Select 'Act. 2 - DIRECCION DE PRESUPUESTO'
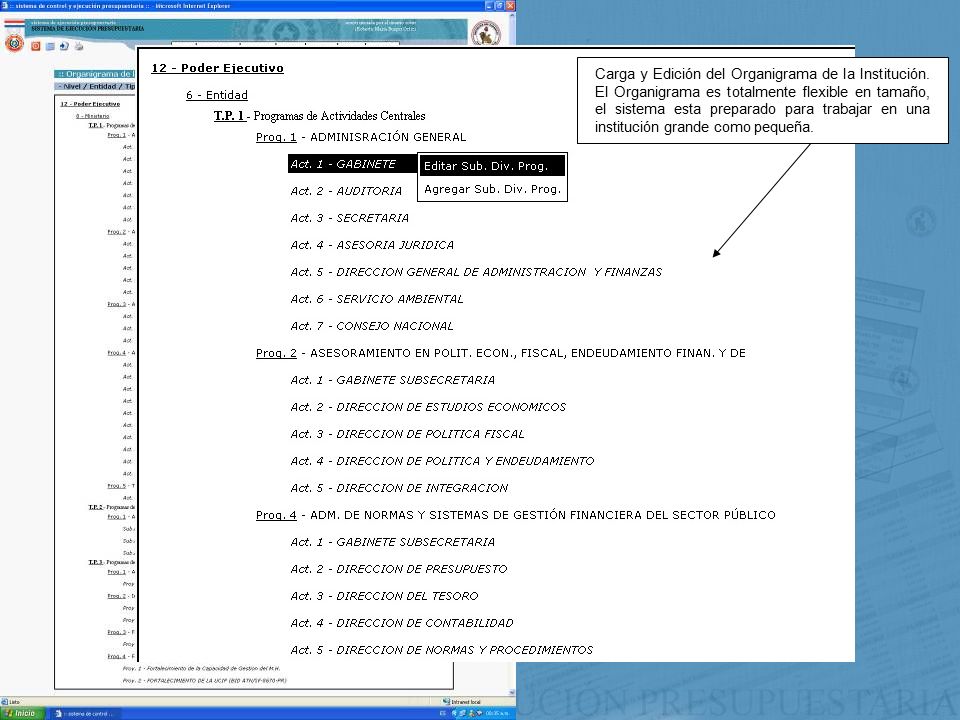This screenshot has width=960, height=720. tap(399, 569)
